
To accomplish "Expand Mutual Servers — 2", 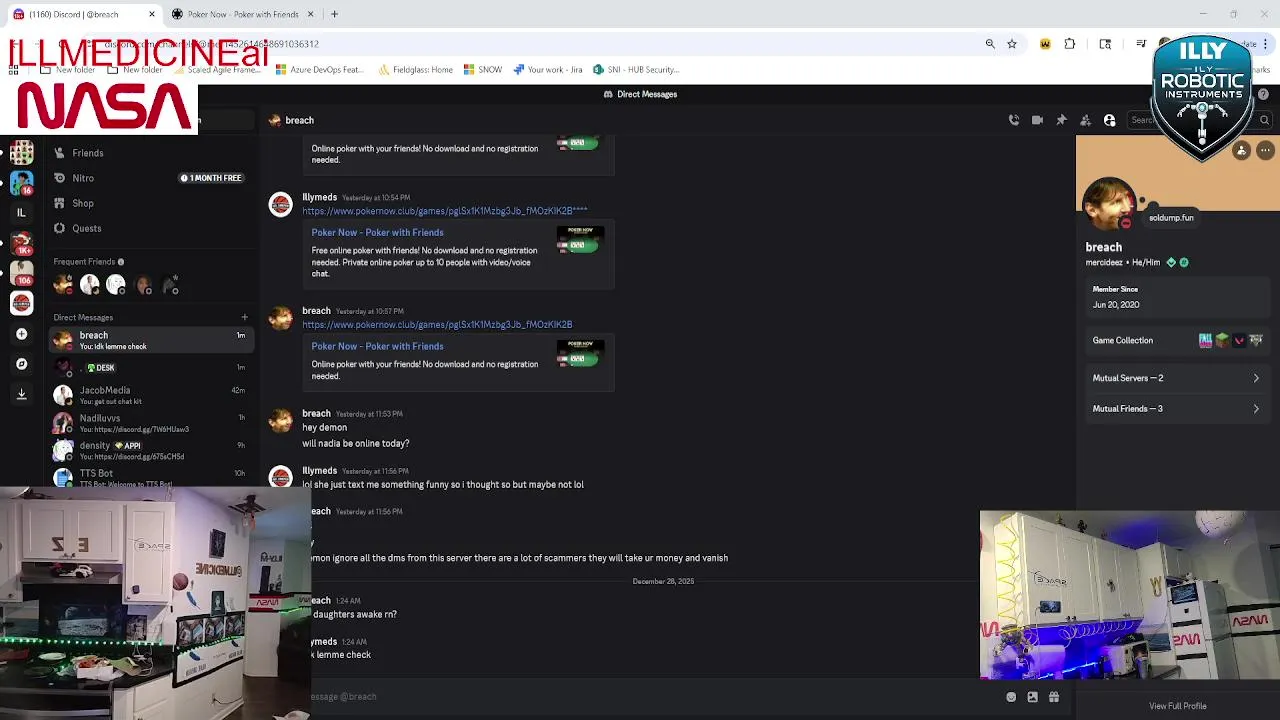I will [1176, 378].
